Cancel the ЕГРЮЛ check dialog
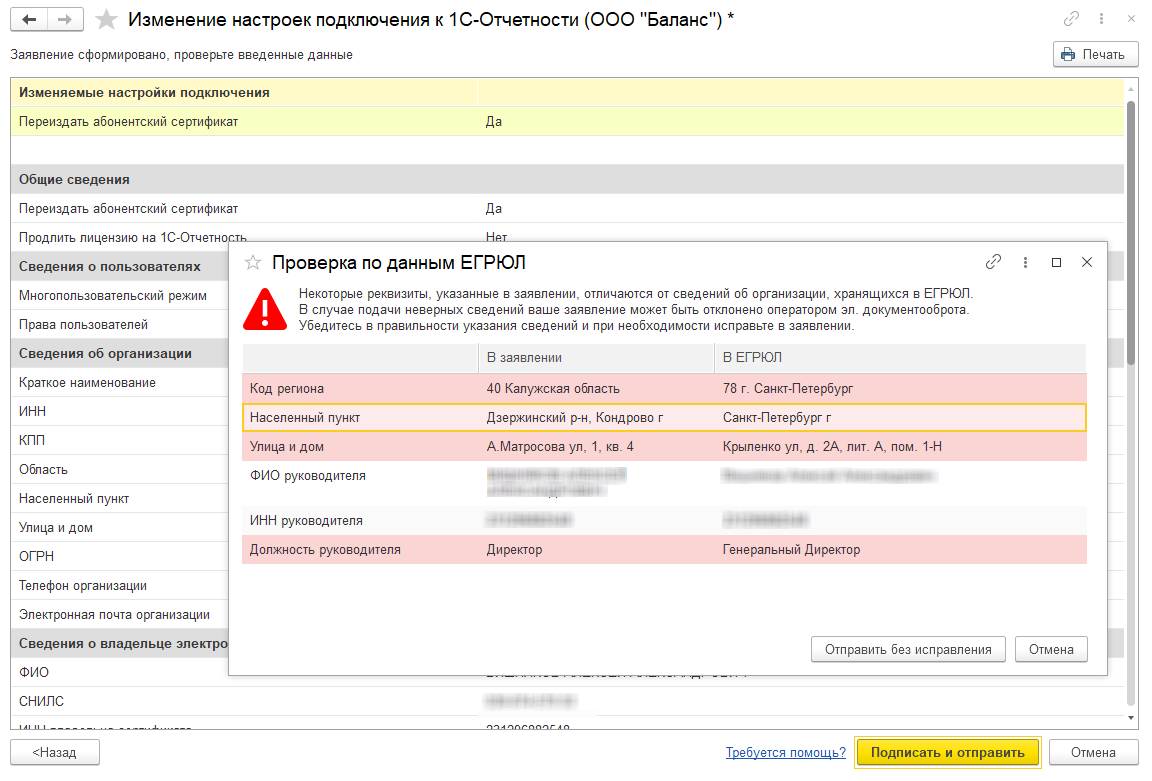The width and height of the screenshot is (1152, 781). (1051, 649)
